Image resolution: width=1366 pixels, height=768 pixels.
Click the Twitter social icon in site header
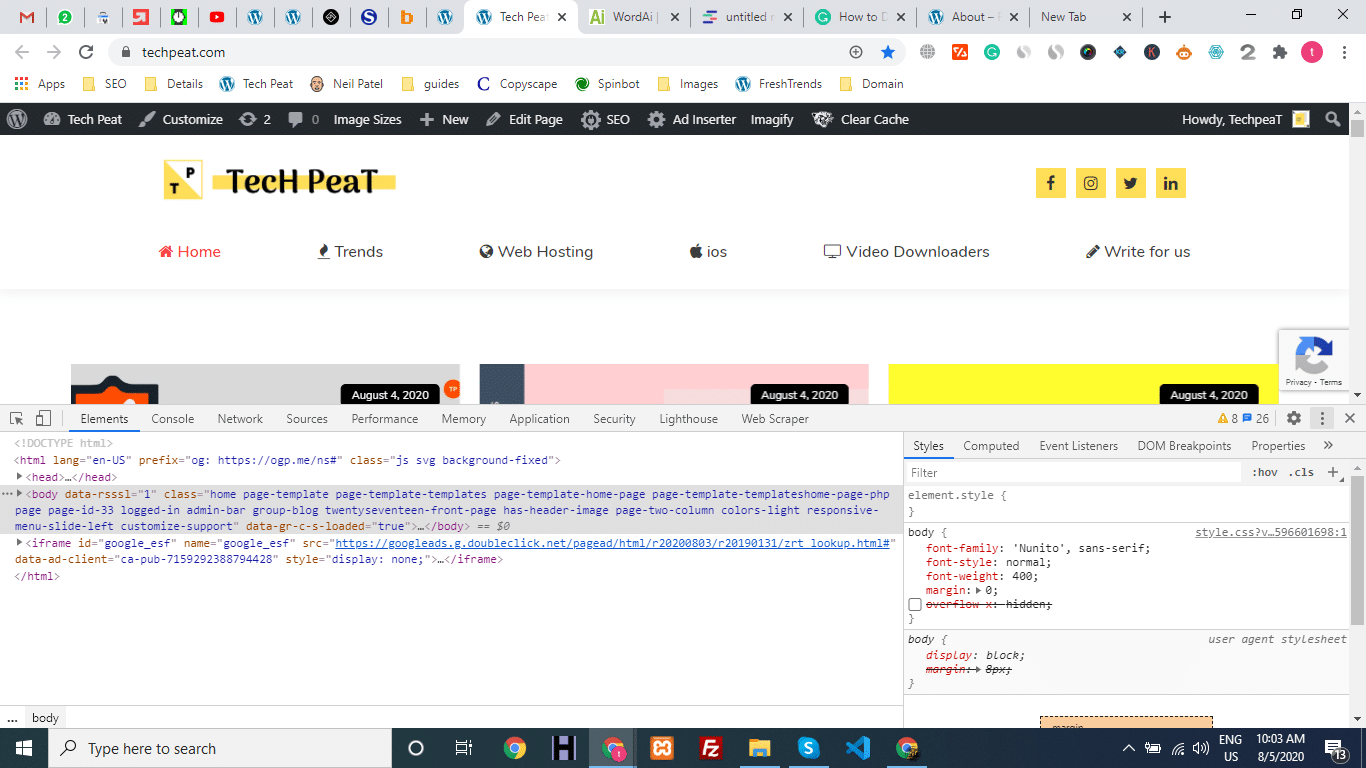[1130, 183]
